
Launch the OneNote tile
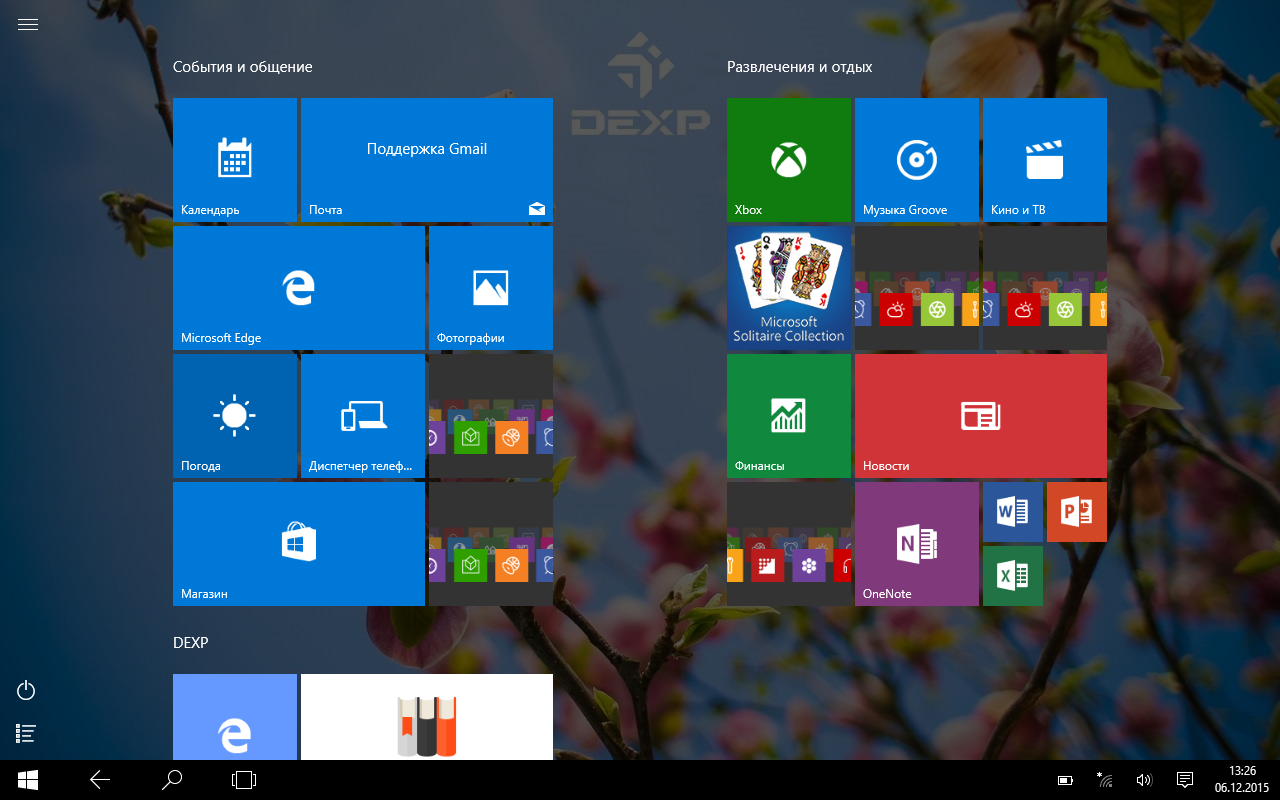917,544
